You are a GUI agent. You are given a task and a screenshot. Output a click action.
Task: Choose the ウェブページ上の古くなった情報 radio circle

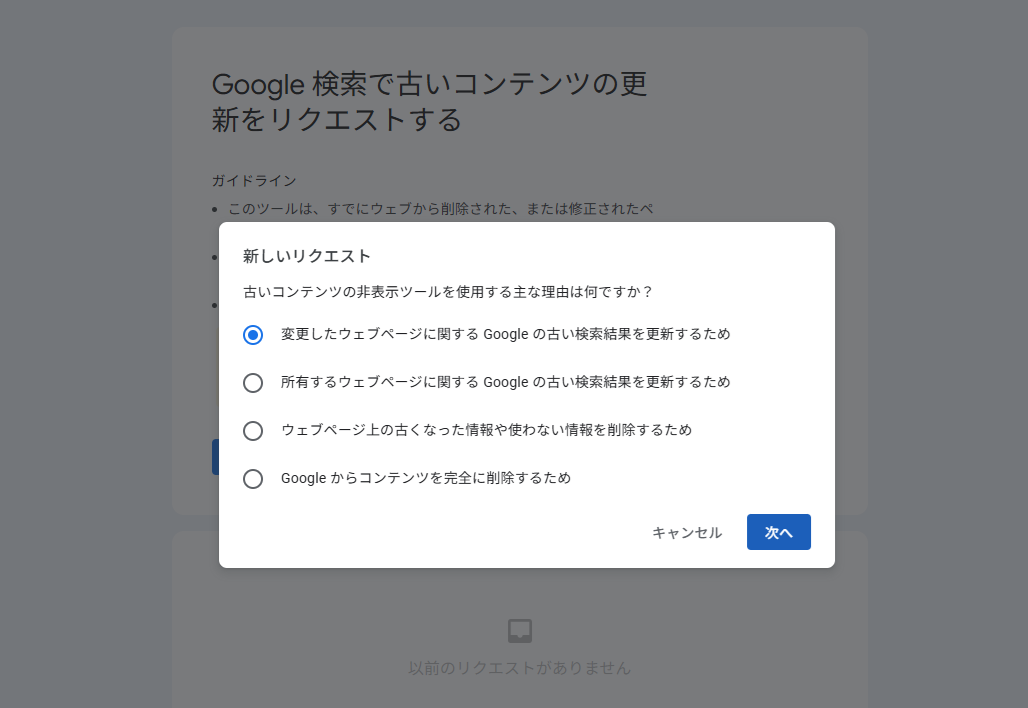253,431
